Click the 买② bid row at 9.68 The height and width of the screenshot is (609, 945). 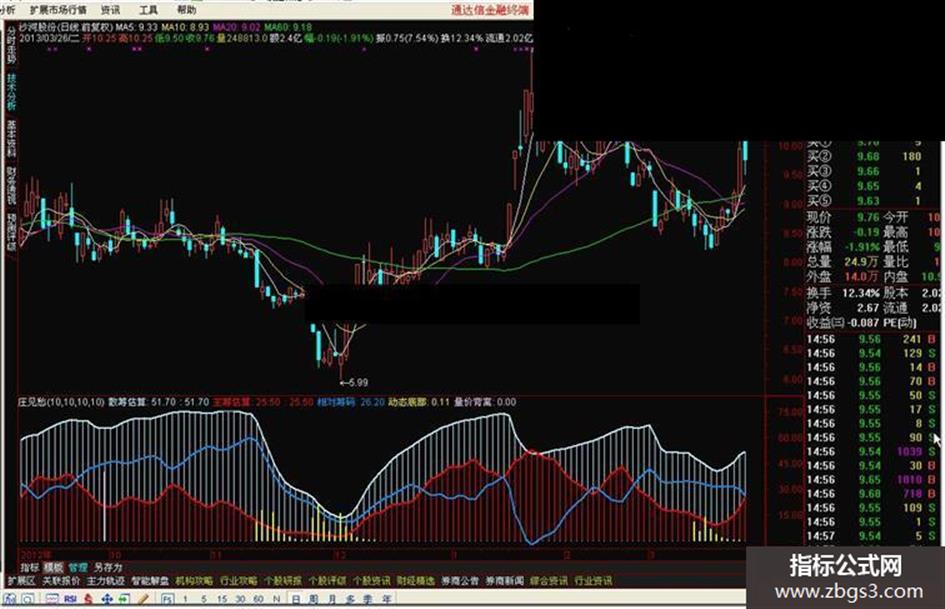[865, 156]
